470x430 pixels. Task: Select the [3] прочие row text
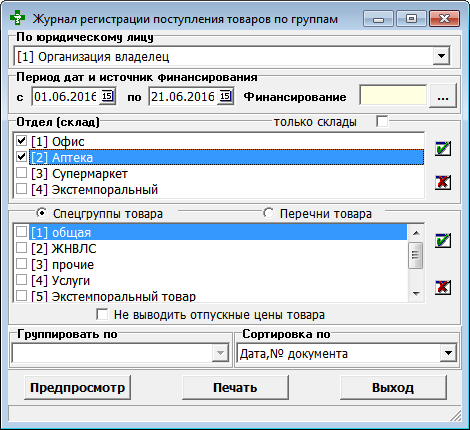[62, 265]
